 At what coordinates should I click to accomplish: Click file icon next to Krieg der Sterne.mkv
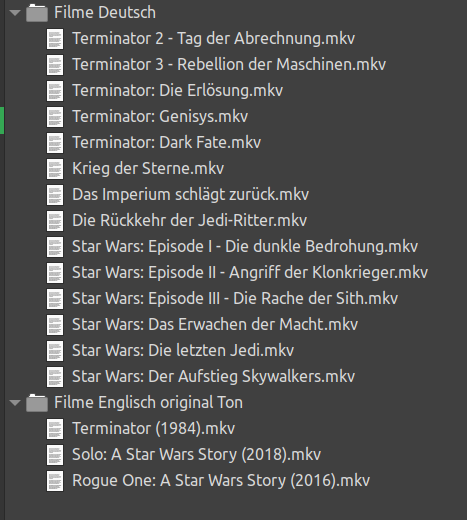click(x=55, y=169)
